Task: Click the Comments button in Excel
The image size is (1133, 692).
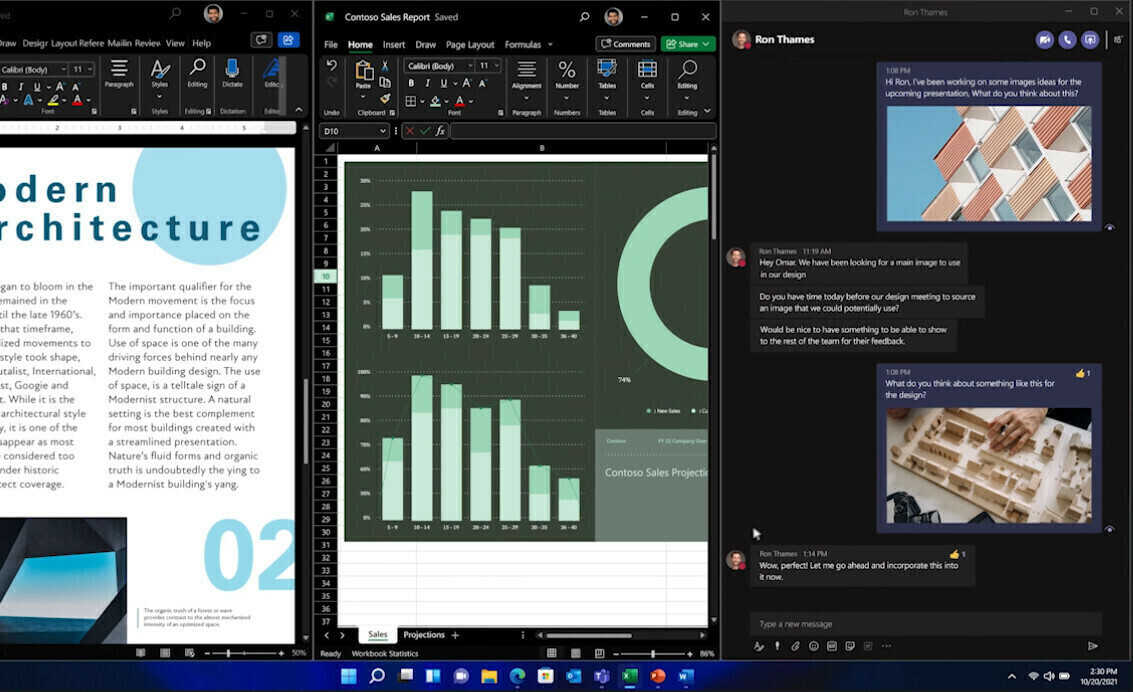Action: [625, 44]
